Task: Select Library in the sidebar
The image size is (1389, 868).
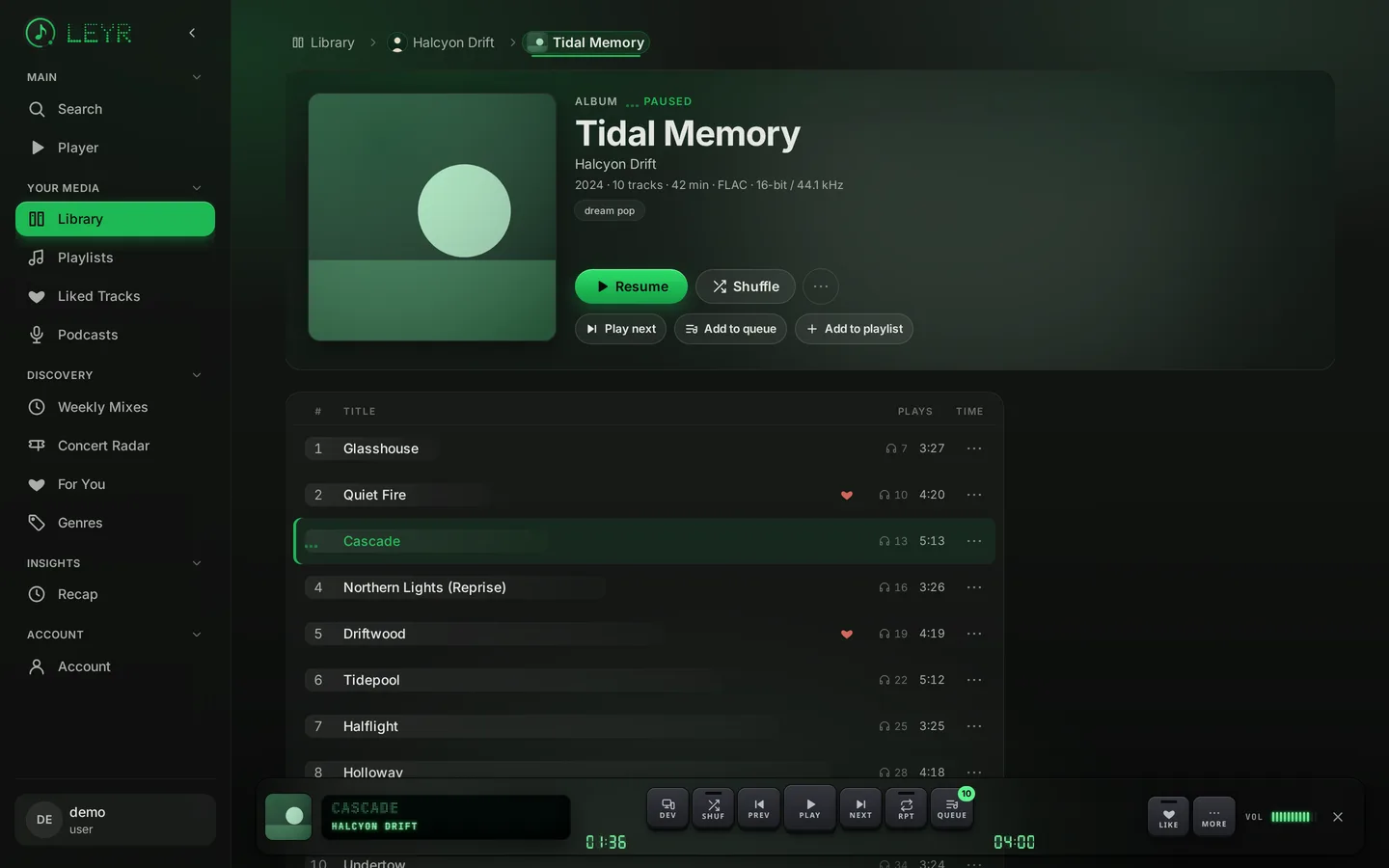Action: tap(115, 219)
